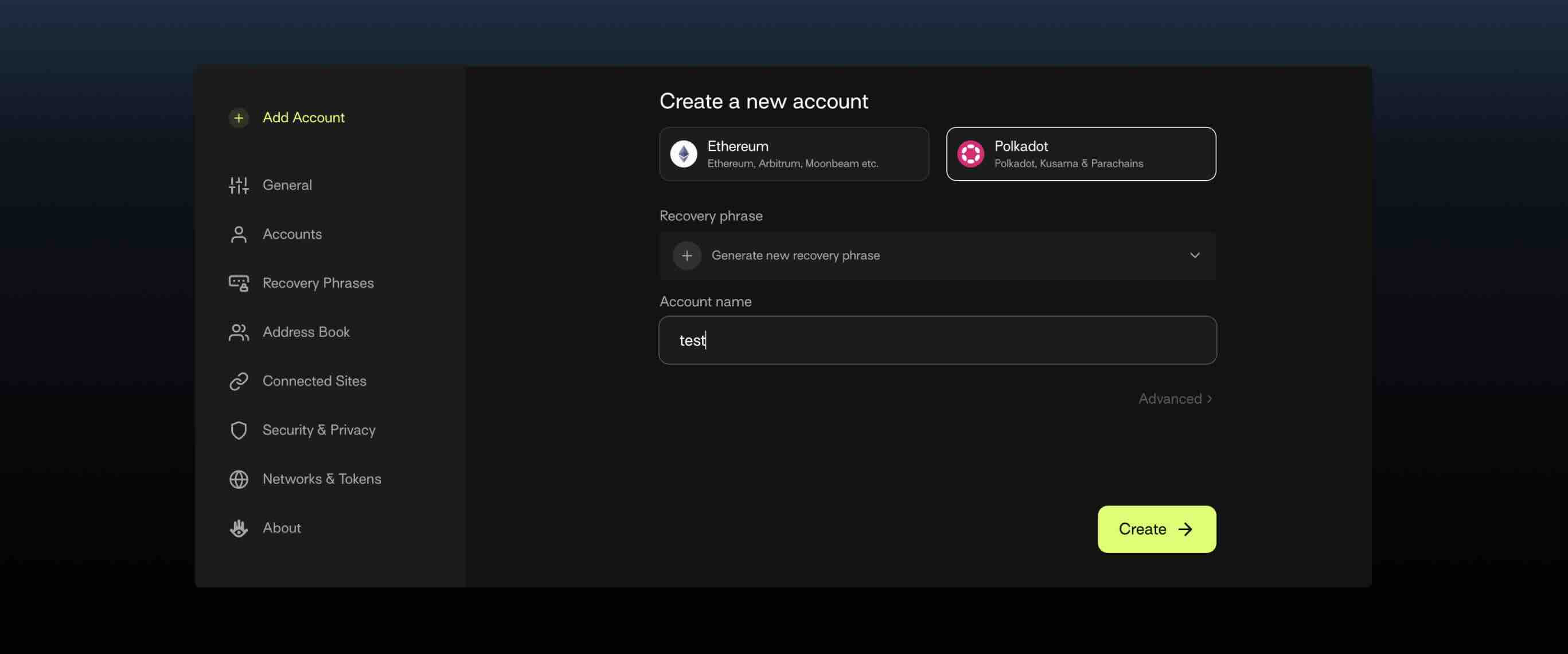Click the Polkadot pink logo
This screenshot has height=654, width=1568.
(x=970, y=154)
